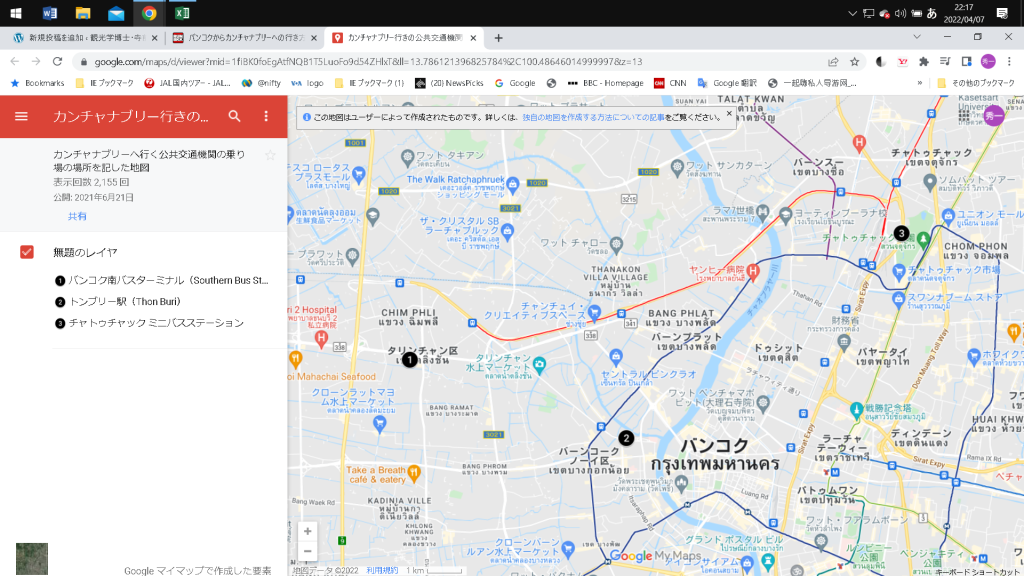
Task: Show hidden system tray icons
Action: coord(852,13)
